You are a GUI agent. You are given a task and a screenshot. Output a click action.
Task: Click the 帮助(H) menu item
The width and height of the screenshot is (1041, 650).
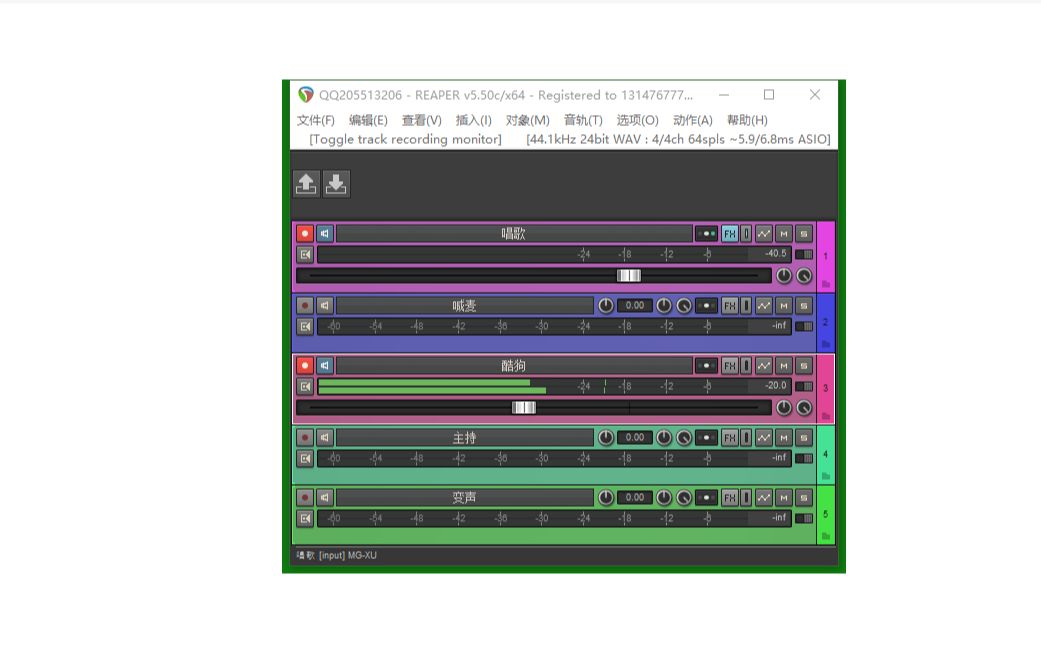[x=745, y=120]
